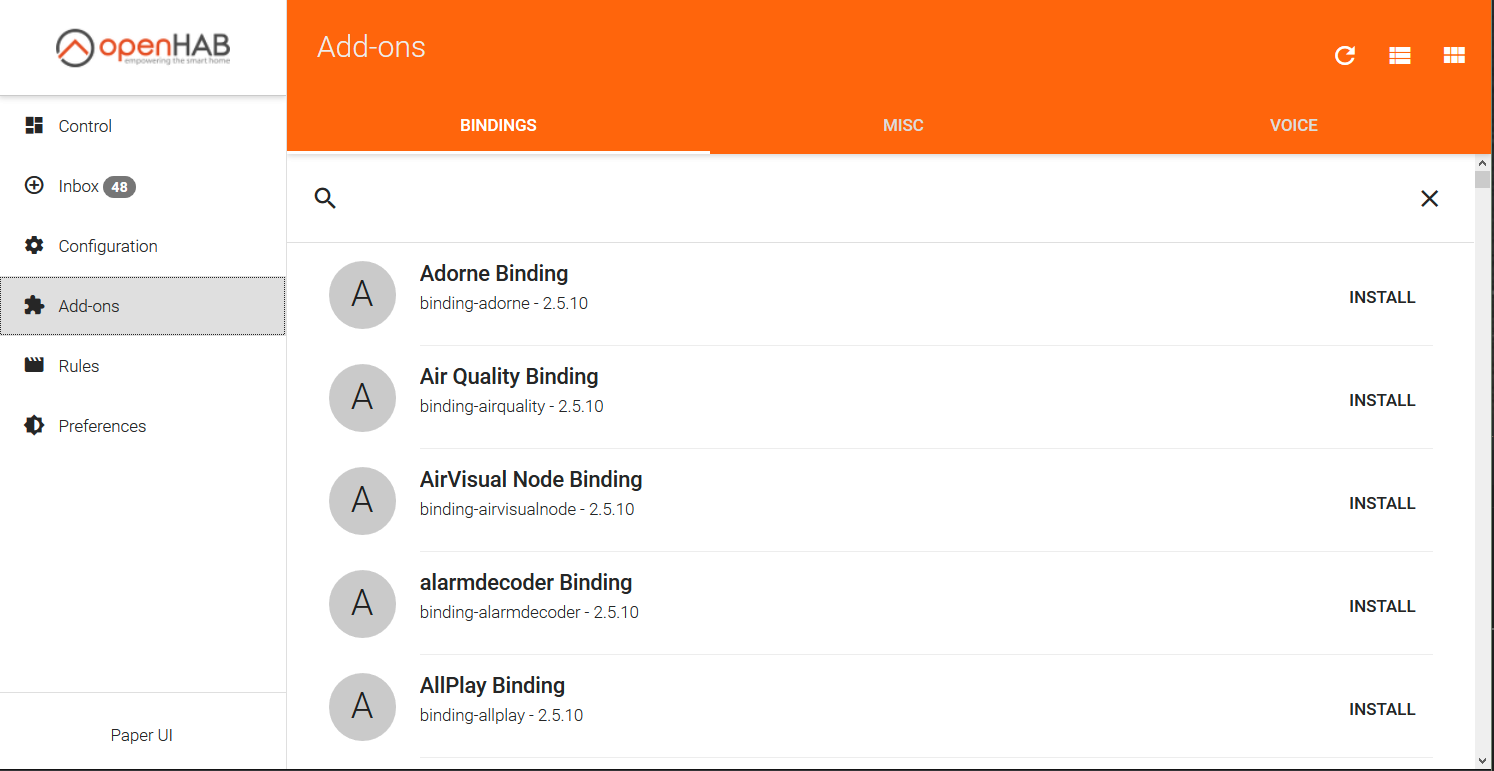
Task: Click the scrollbar down arrow
Action: pos(1483,760)
